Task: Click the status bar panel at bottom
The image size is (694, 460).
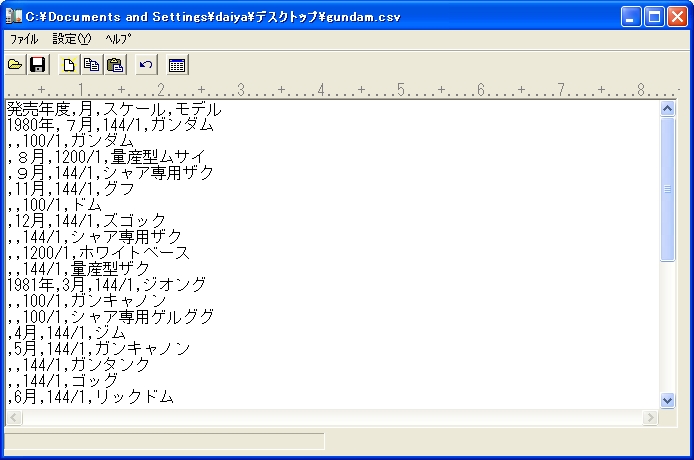Action: click(x=164, y=441)
